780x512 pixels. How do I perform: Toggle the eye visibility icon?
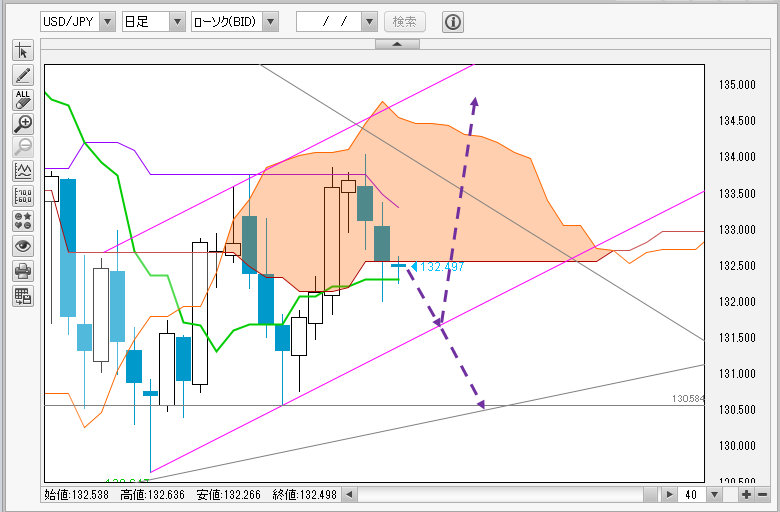click(x=23, y=246)
